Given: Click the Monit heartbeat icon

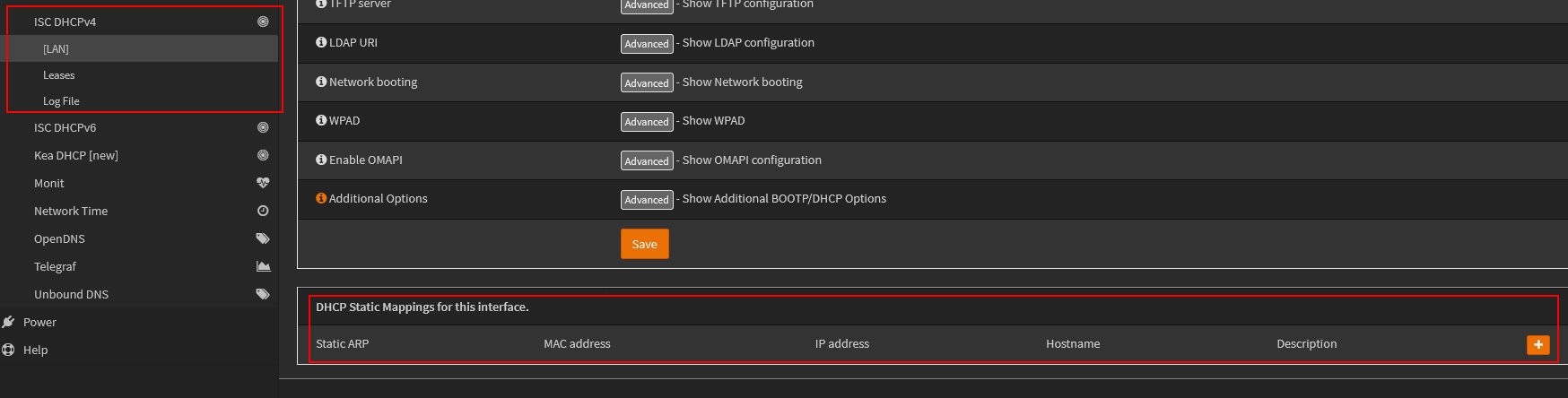Looking at the screenshot, I should 263,183.
